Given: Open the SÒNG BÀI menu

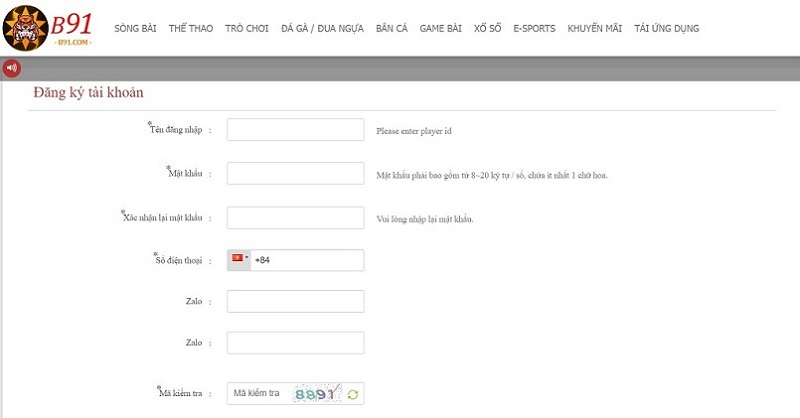Looking at the screenshot, I should [x=135, y=29].
